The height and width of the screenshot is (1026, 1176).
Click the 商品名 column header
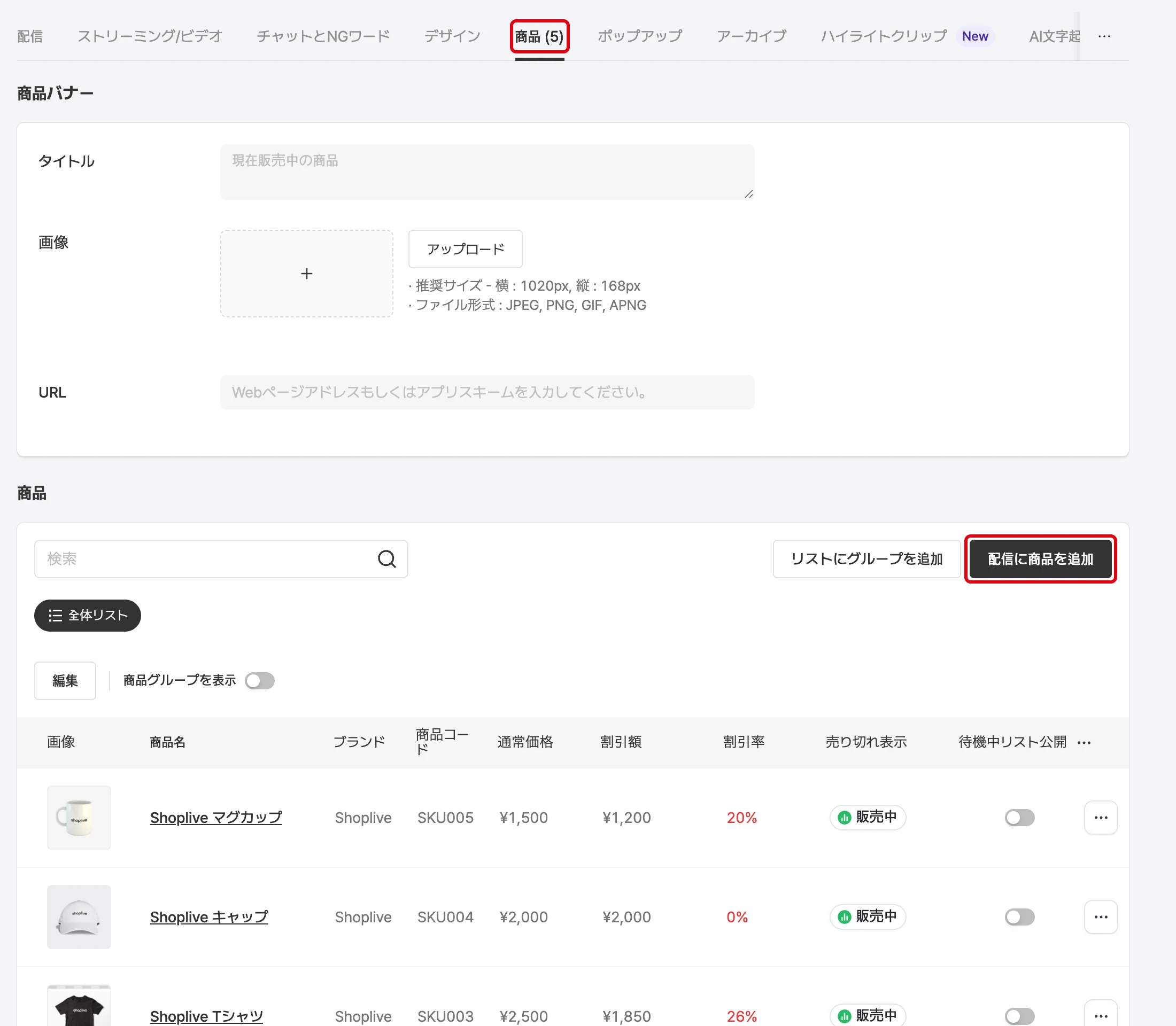point(167,743)
